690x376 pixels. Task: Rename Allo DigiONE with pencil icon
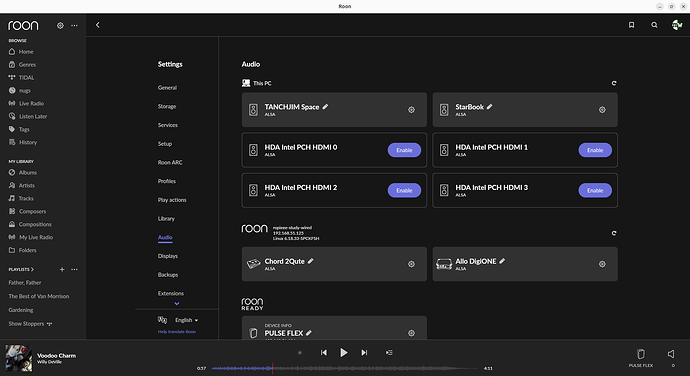[x=502, y=261]
